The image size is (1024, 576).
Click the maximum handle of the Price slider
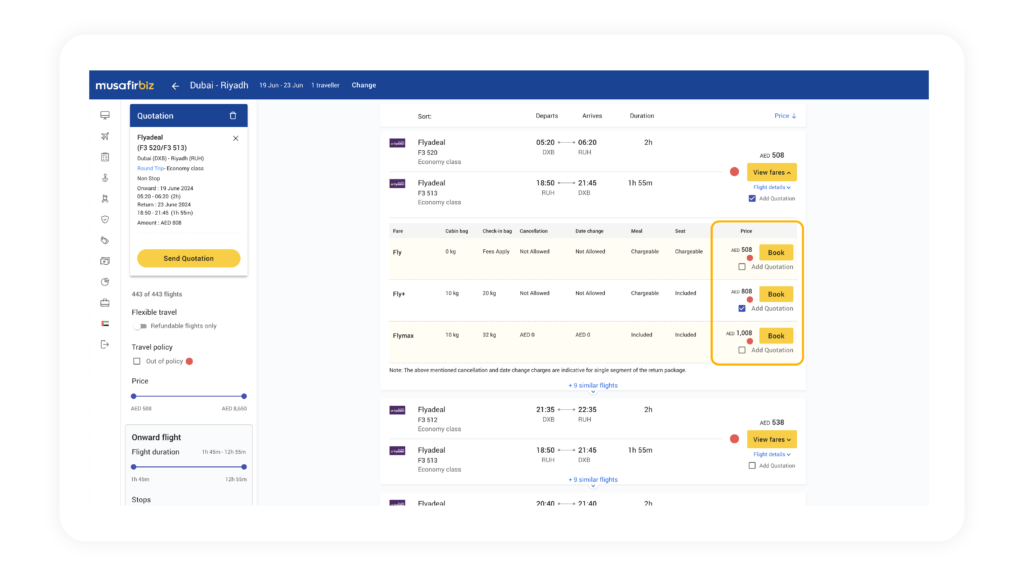[244, 396]
